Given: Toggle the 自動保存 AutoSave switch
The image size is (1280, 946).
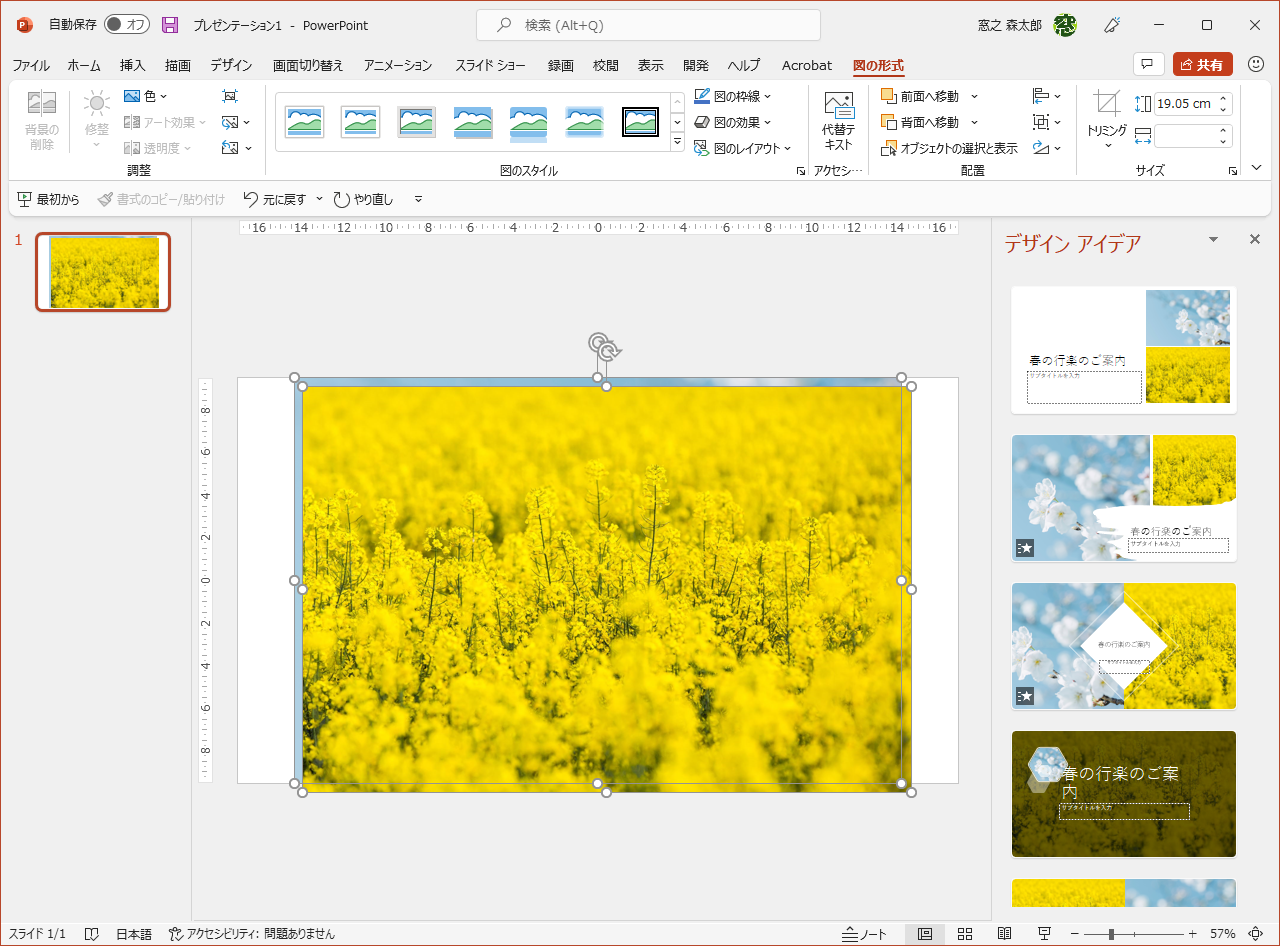Looking at the screenshot, I should click(127, 25).
